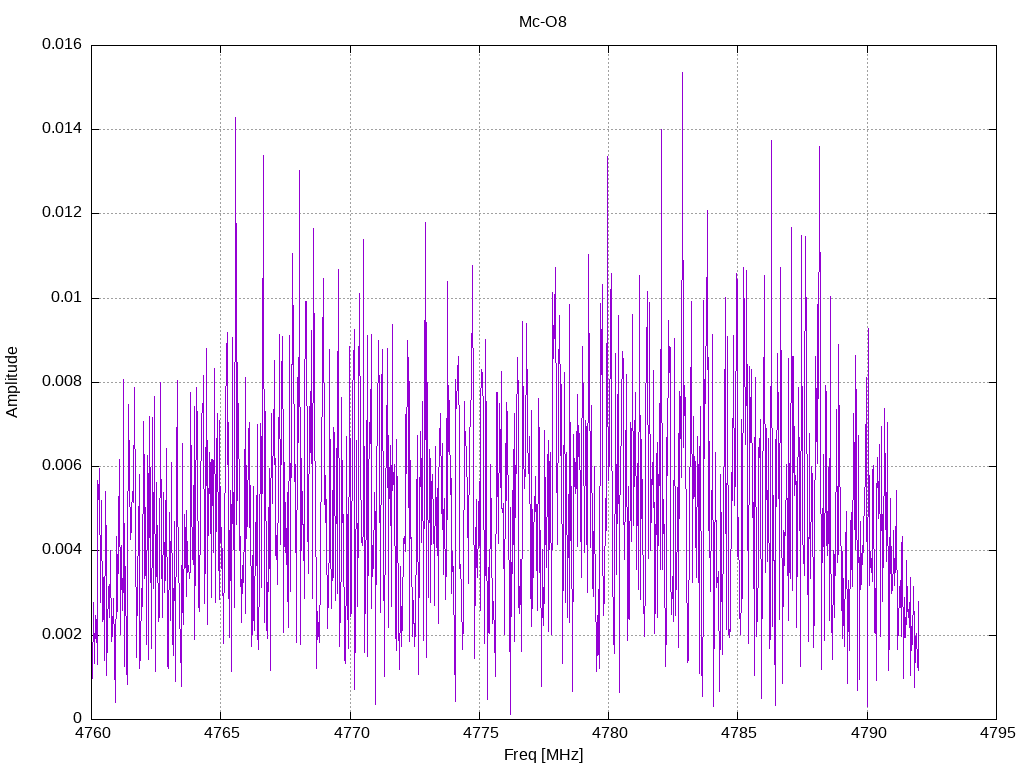Click the 4785 x-axis tick label
This screenshot has height=768, width=1024.
pos(739,733)
